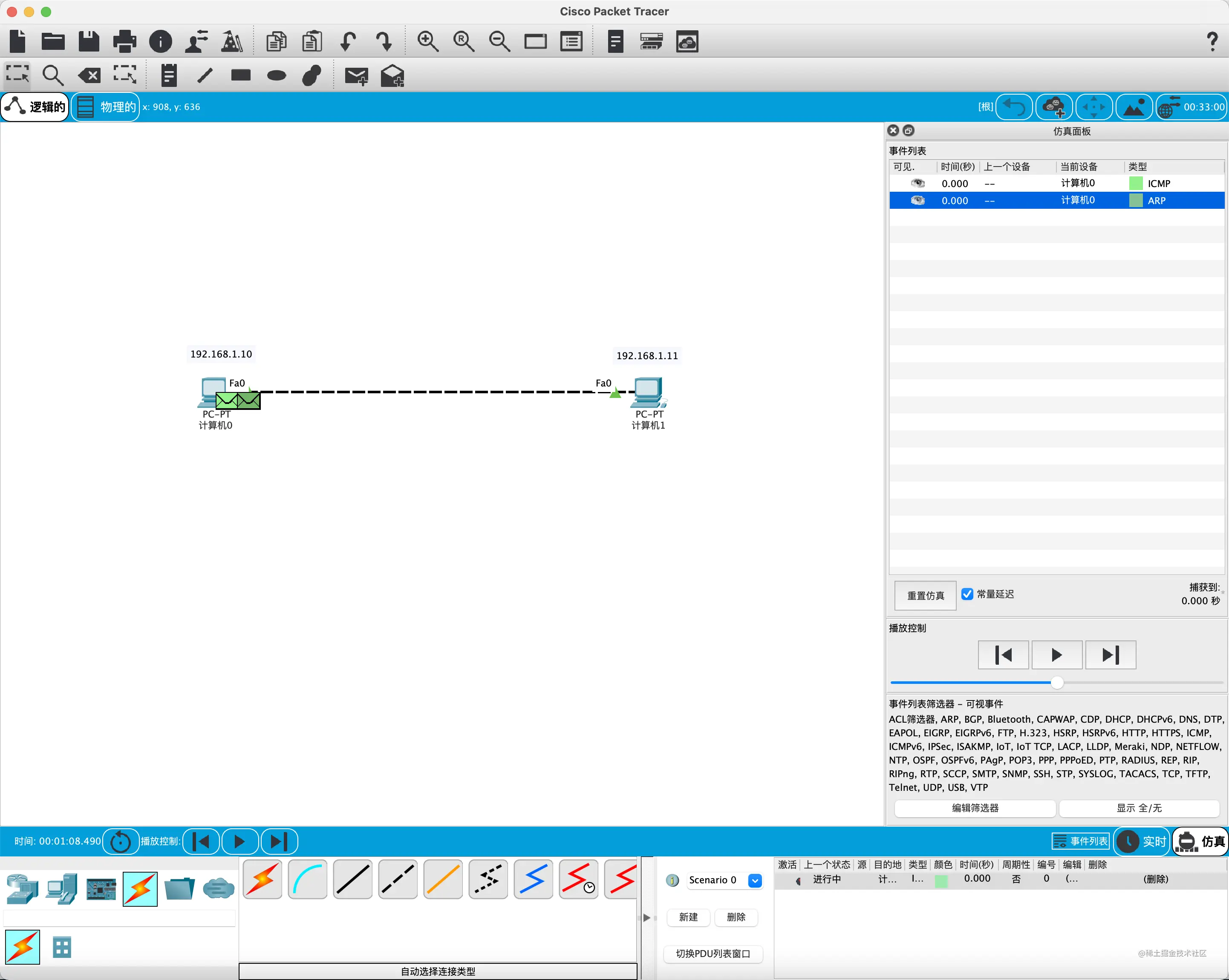
Task: Open the custom devices dialog icon
Action: point(571,41)
